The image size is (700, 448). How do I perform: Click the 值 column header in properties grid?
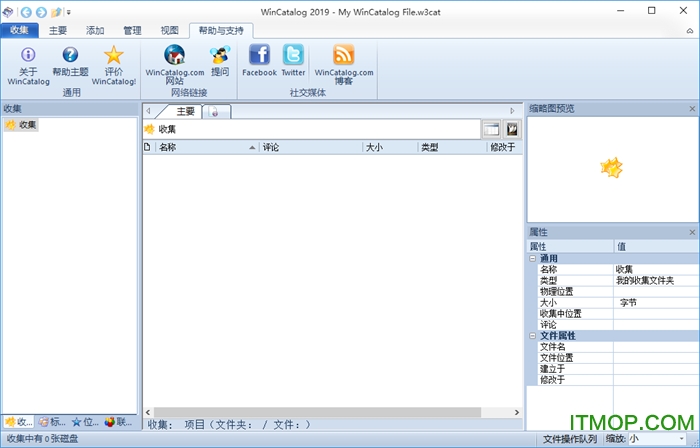click(x=657, y=246)
